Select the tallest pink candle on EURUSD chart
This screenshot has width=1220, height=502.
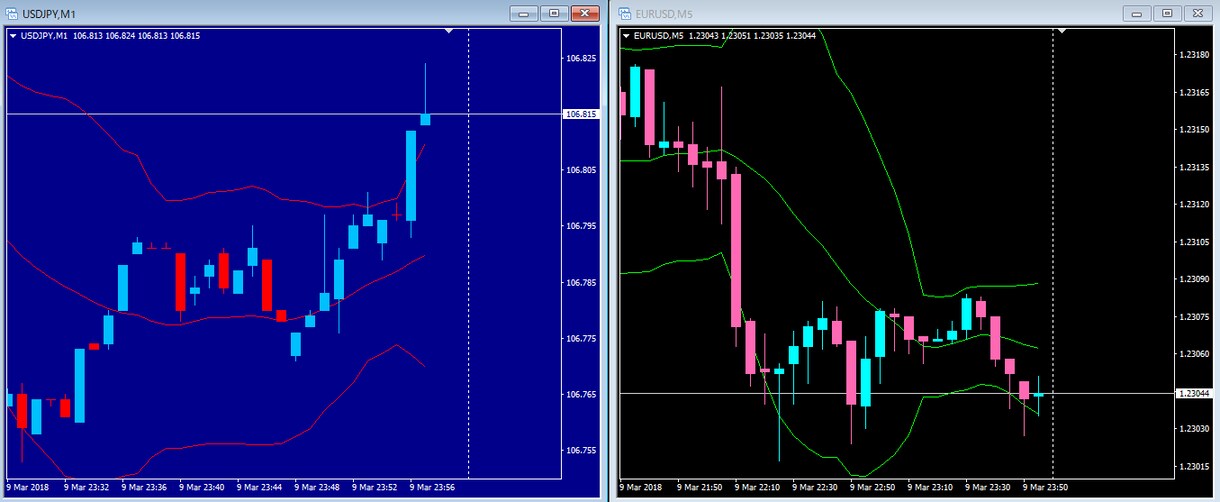point(737,250)
